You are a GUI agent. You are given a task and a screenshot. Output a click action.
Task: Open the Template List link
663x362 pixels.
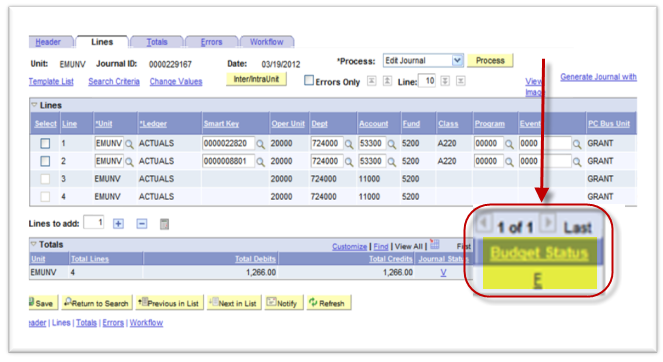pyautogui.click(x=51, y=81)
